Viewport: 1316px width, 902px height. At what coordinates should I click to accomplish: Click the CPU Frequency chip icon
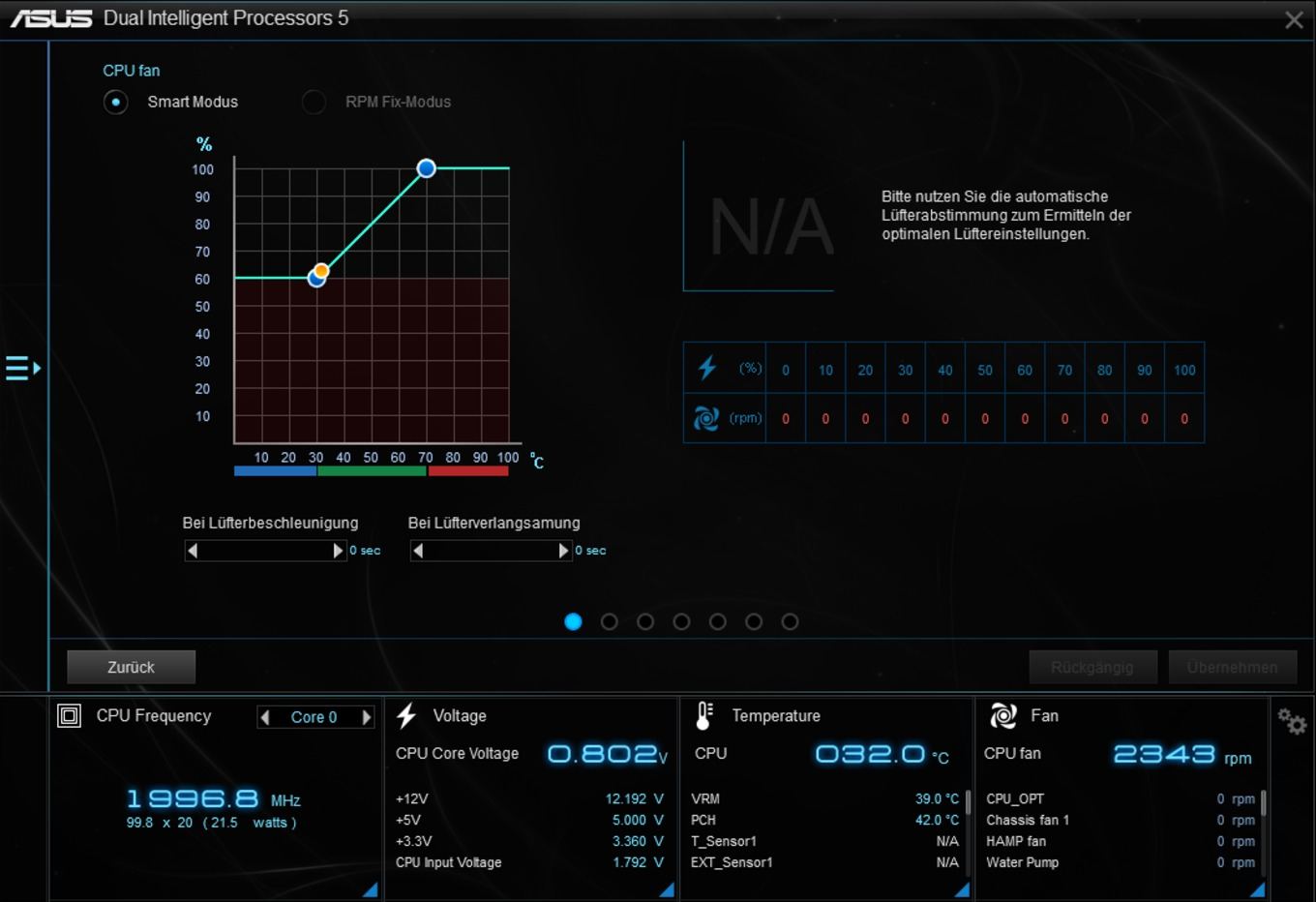coord(70,715)
